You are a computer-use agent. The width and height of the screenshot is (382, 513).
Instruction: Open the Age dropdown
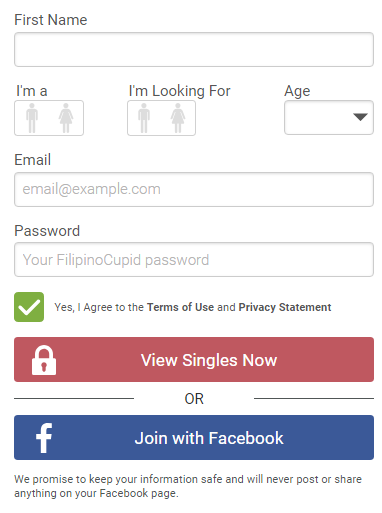click(x=329, y=117)
